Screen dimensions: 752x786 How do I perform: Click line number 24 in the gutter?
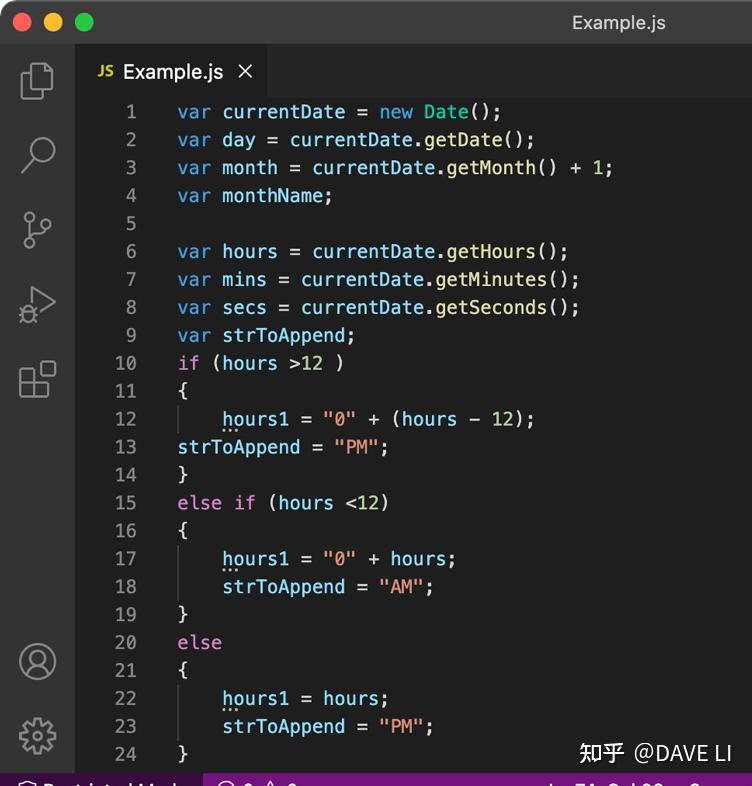point(125,754)
